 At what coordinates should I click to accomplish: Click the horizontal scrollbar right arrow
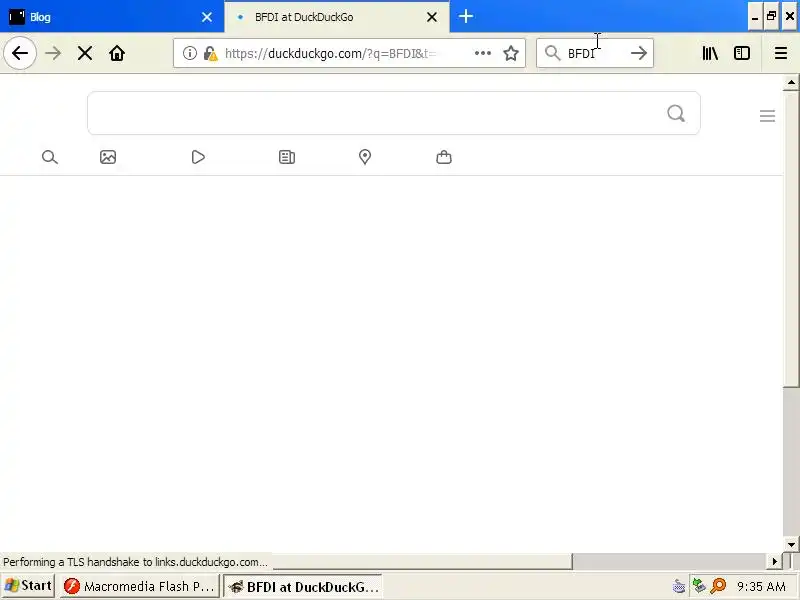coord(774,562)
